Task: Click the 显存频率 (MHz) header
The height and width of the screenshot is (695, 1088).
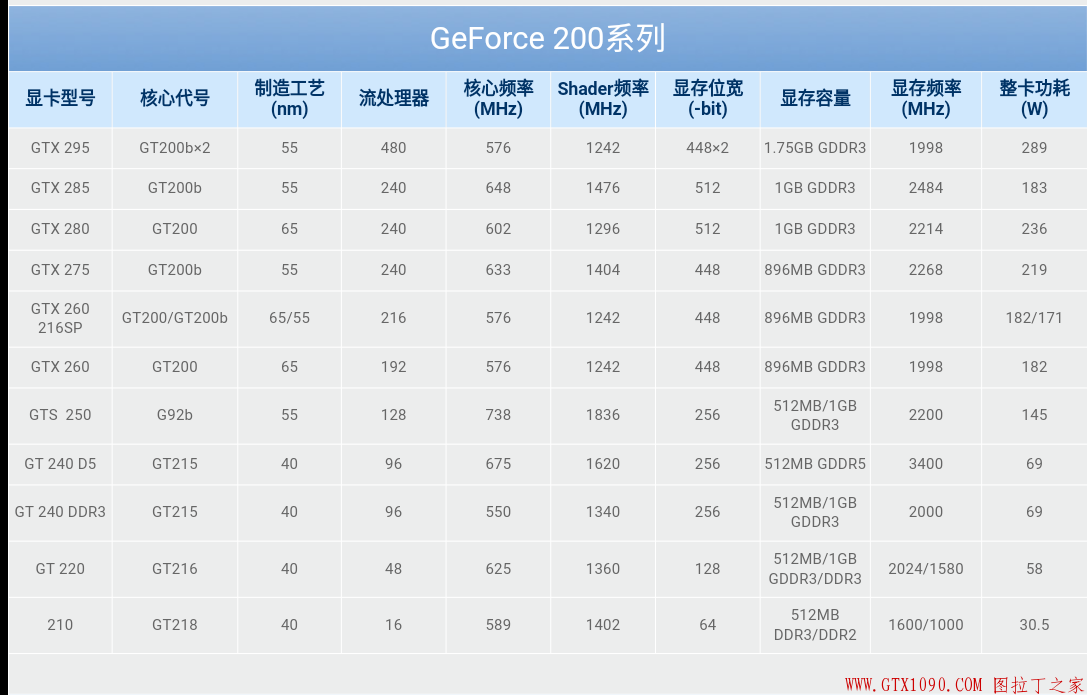Action: point(926,98)
